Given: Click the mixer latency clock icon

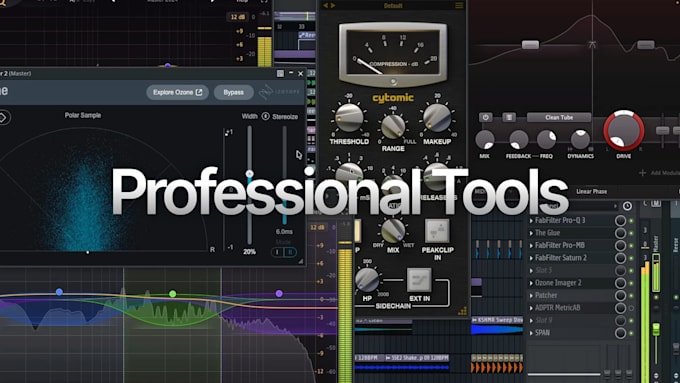Looking at the screenshot, I should [x=627, y=206].
